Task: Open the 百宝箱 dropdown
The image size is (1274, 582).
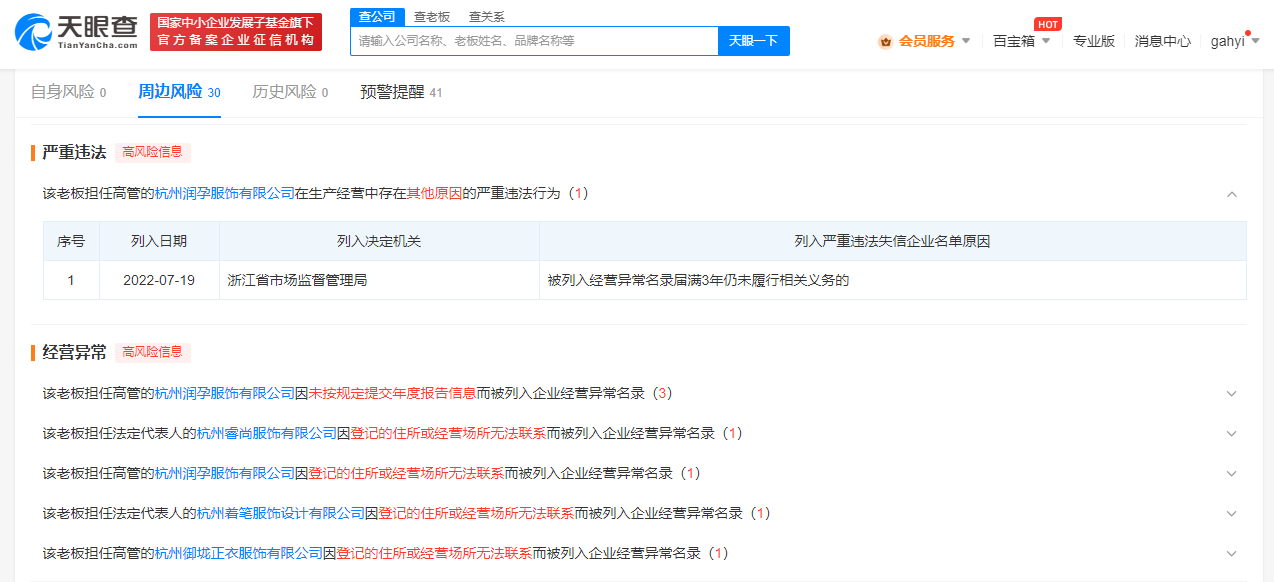Action: click(x=1018, y=40)
